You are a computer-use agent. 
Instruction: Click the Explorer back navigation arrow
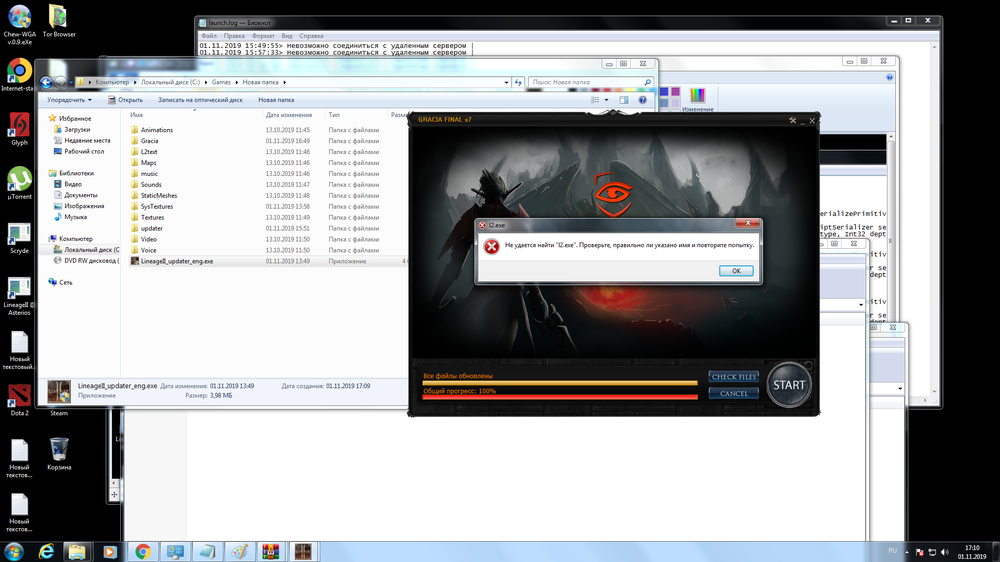click(47, 82)
